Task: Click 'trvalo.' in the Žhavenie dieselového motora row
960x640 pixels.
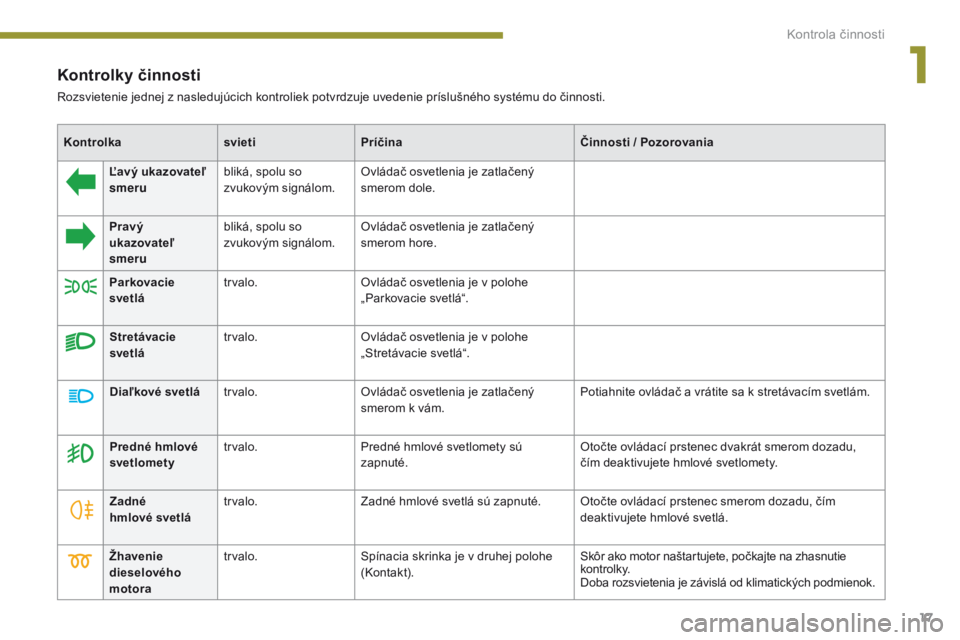Action: [241, 557]
